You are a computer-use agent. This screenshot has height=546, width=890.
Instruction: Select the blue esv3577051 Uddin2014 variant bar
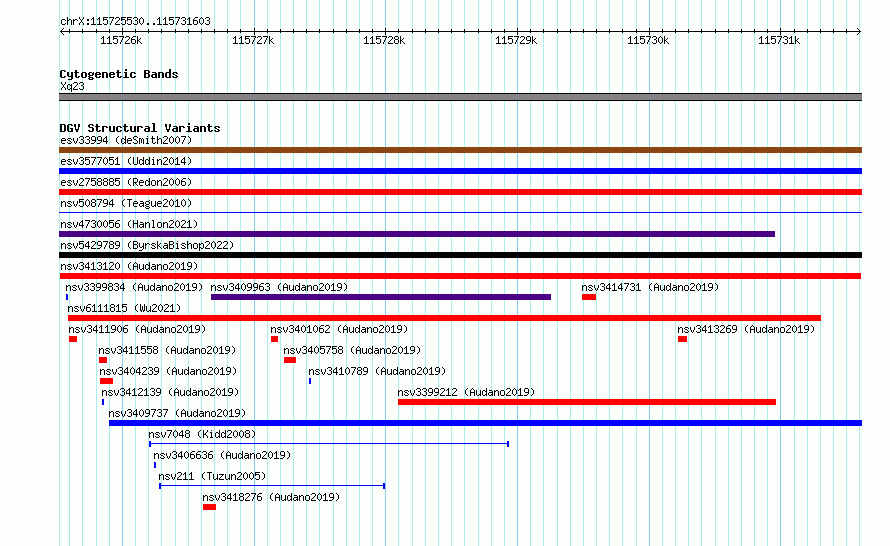tap(460, 171)
